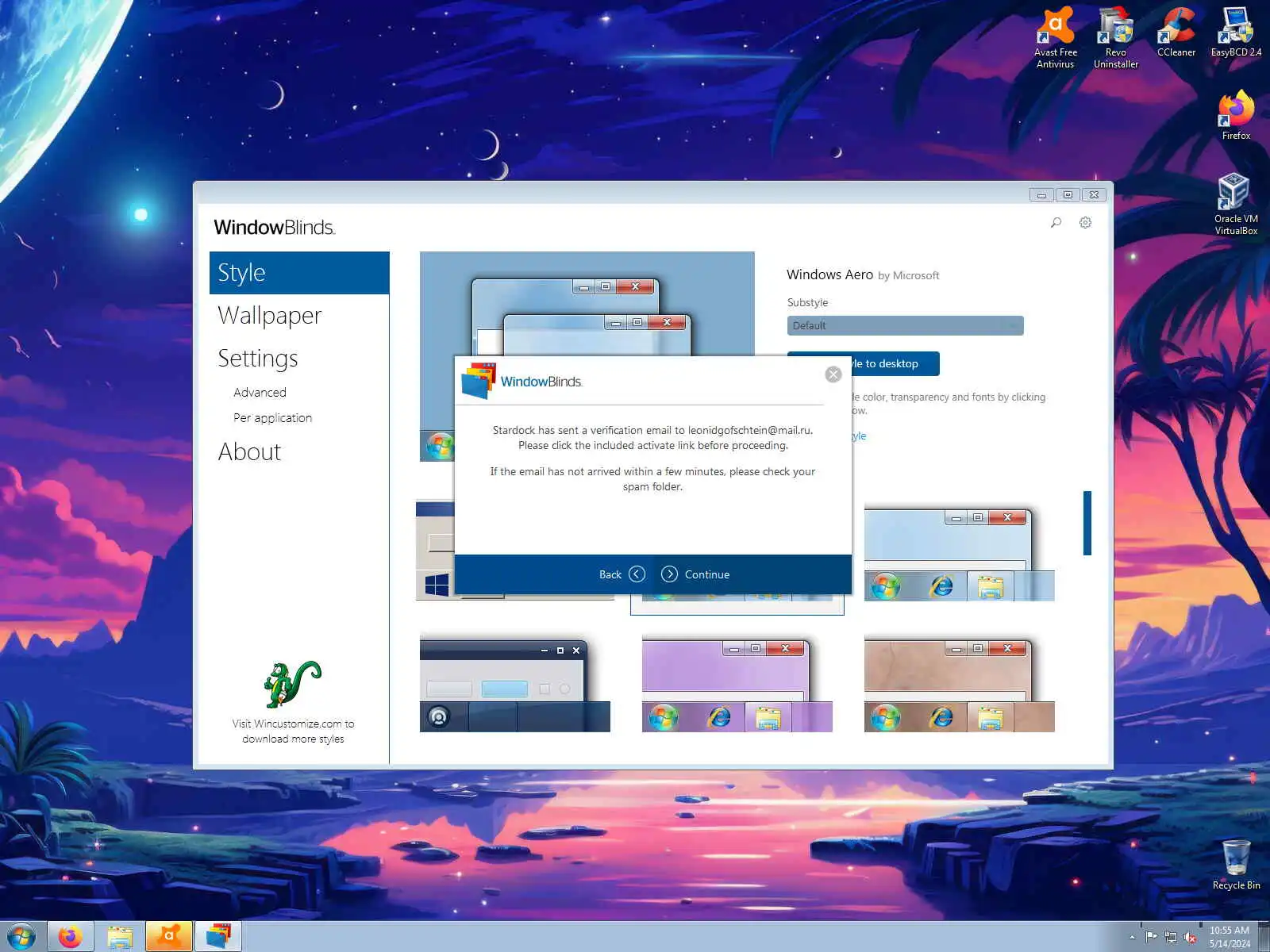The image size is (1270, 952).
Task: Click the style list scrollbar thumb
Action: [x=1087, y=524]
